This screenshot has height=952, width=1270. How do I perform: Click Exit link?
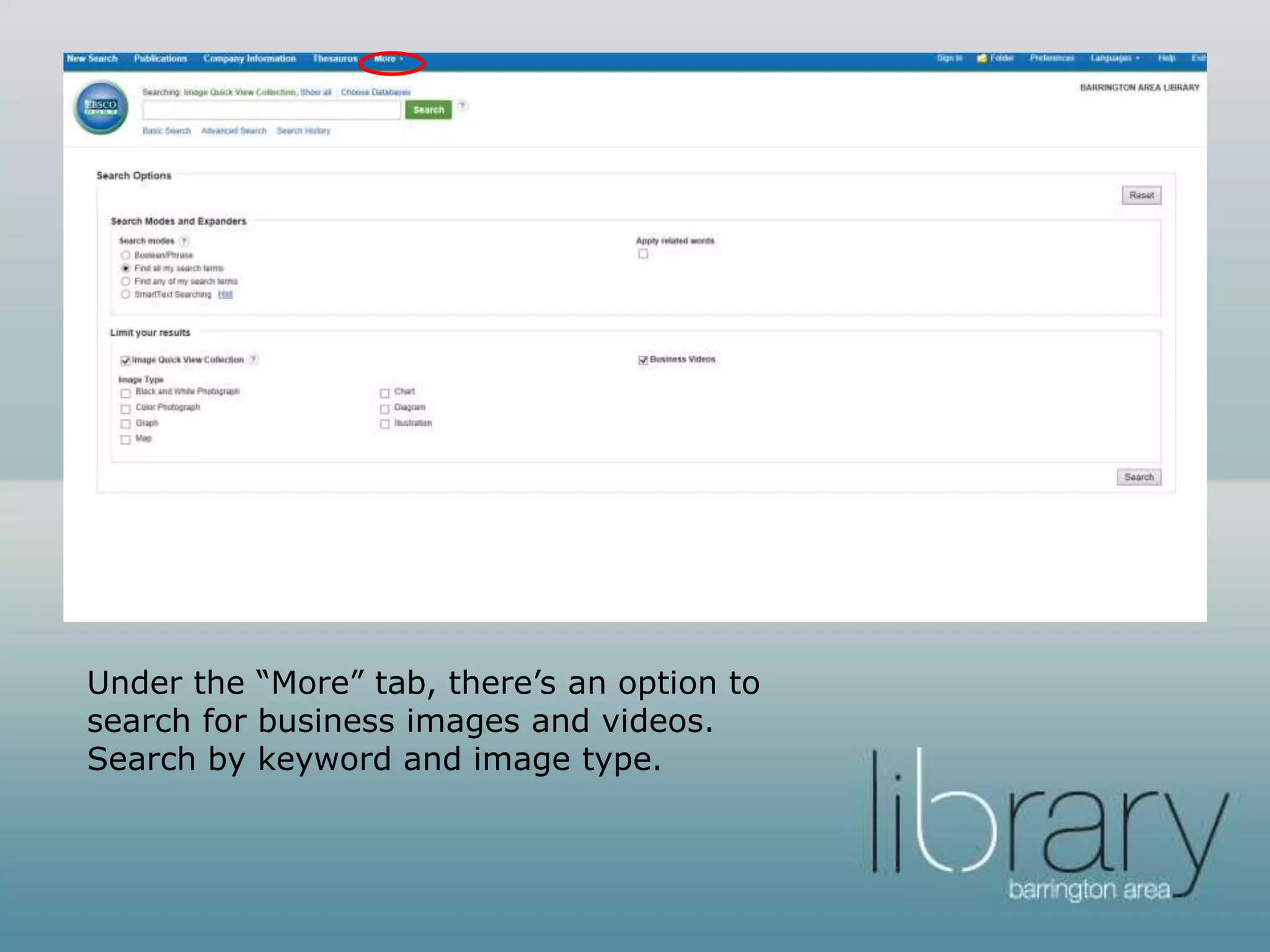click(x=1198, y=58)
